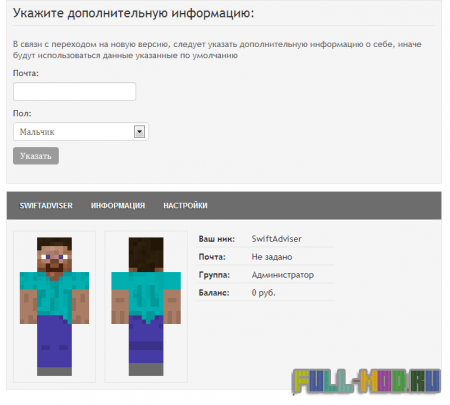The height and width of the screenshot is (405, 450).
Task: Click the Не задано email value
Action: (272, 257)
